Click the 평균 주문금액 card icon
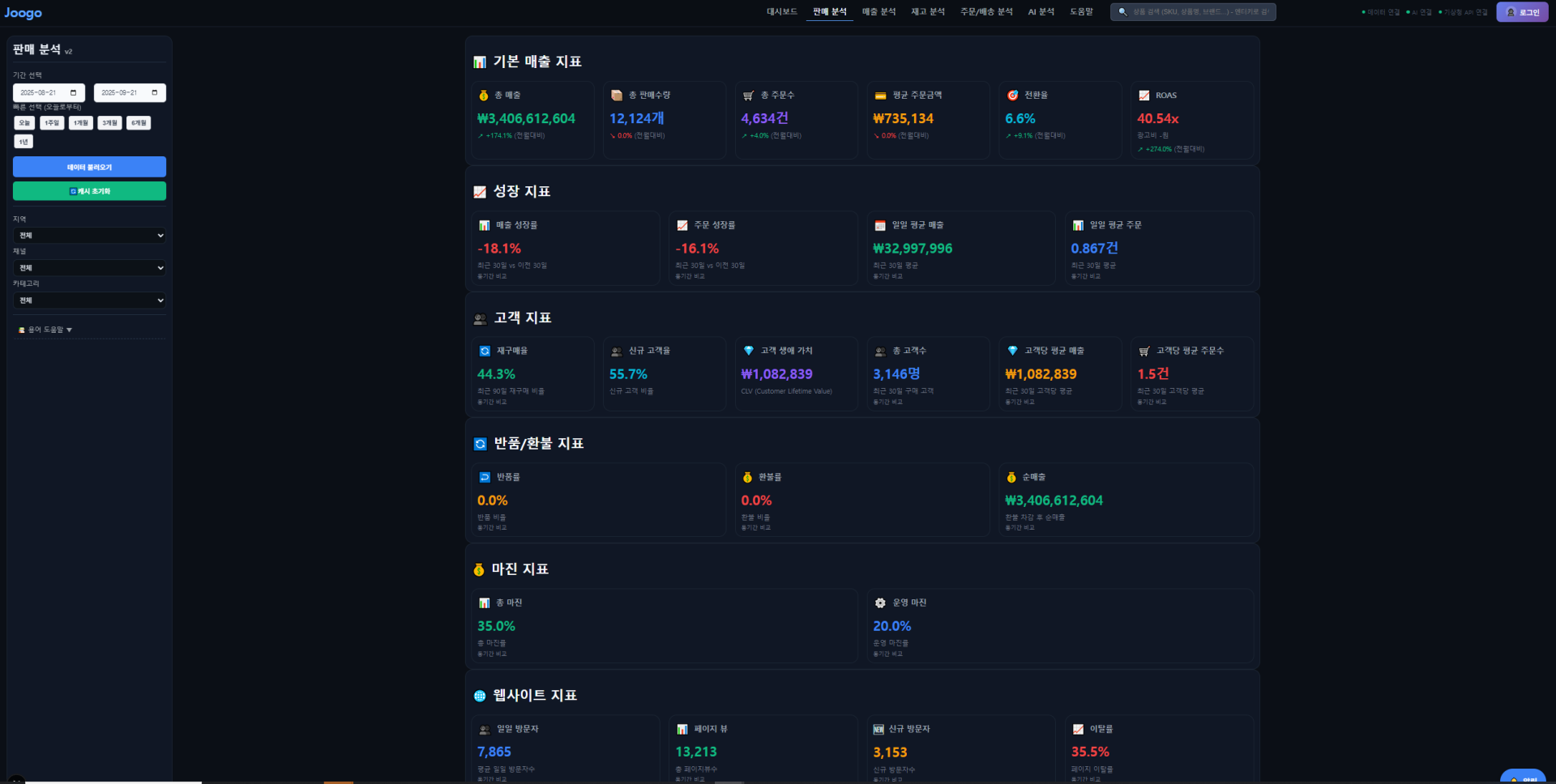Image resolution: width=1556 pixels, height=784 pixels. pos(880,96)
